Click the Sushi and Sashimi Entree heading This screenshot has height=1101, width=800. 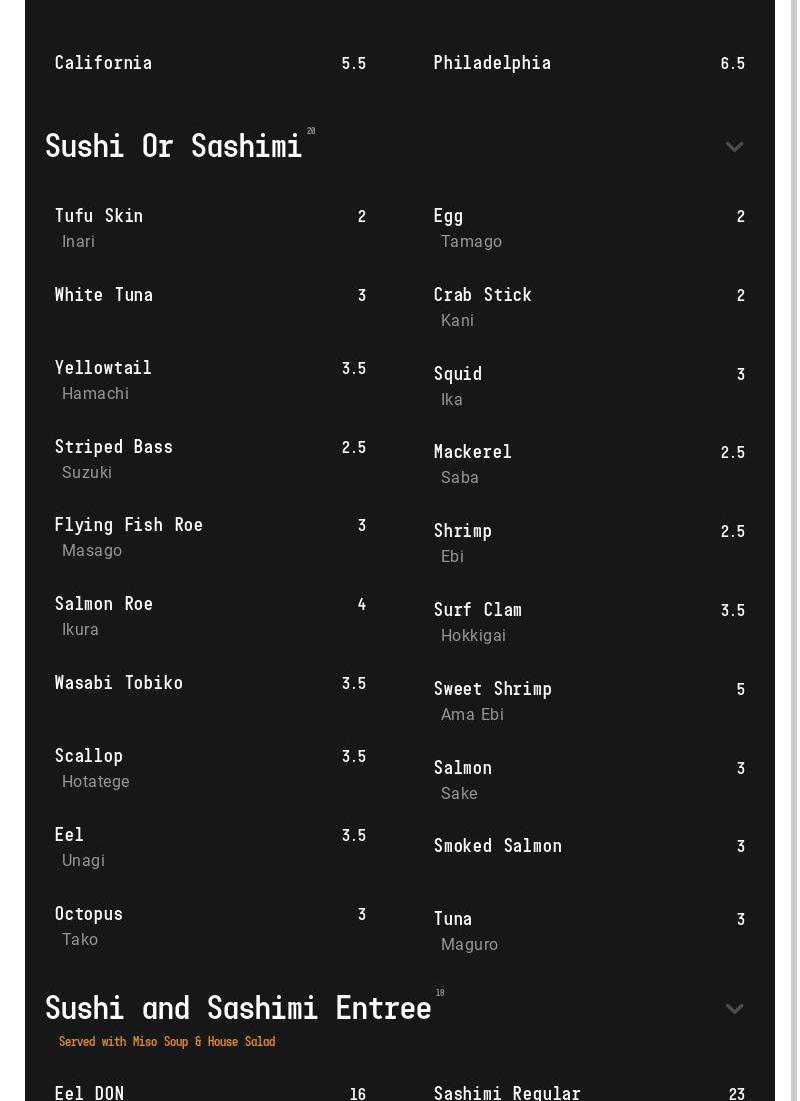[x=238, y=1008]
